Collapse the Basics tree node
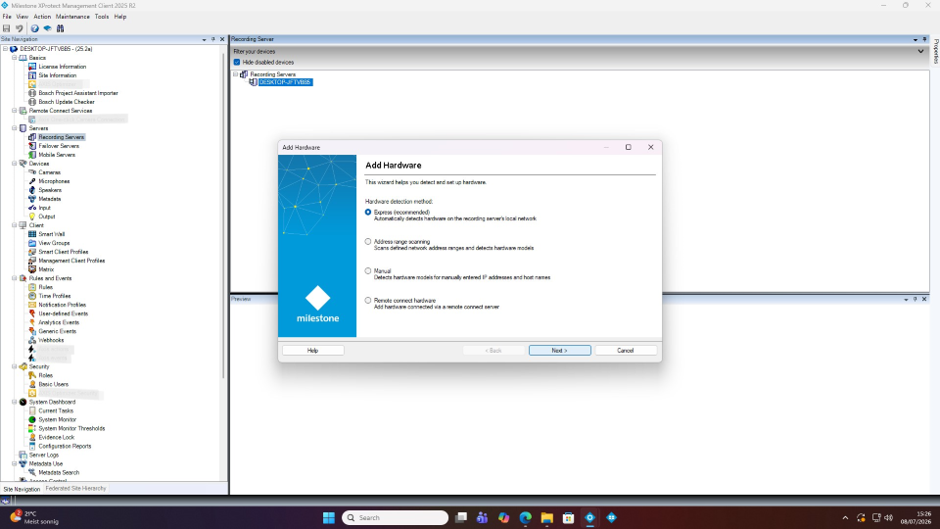The height and width of the screenshot is (529, 940). click(14, 58)
